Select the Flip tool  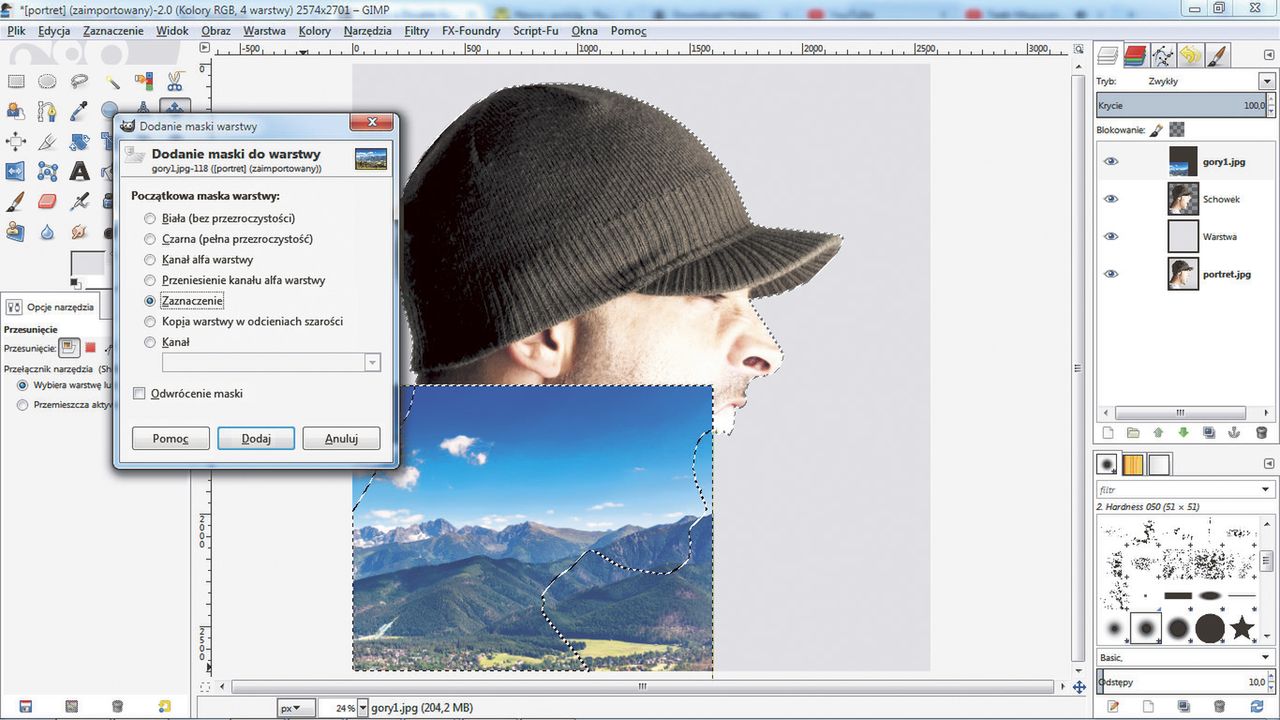coord(16,171)
